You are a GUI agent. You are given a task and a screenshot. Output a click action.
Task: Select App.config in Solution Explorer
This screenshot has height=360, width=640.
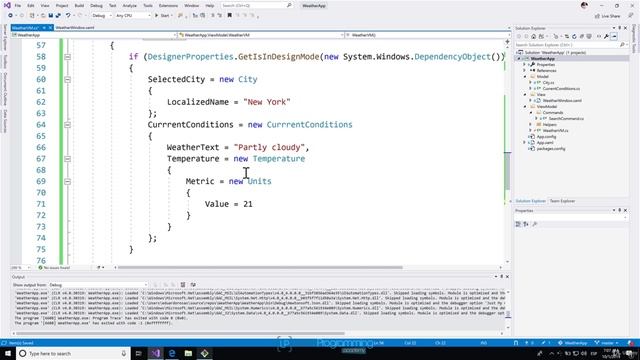pyautogui.click(x=546, y=137)
